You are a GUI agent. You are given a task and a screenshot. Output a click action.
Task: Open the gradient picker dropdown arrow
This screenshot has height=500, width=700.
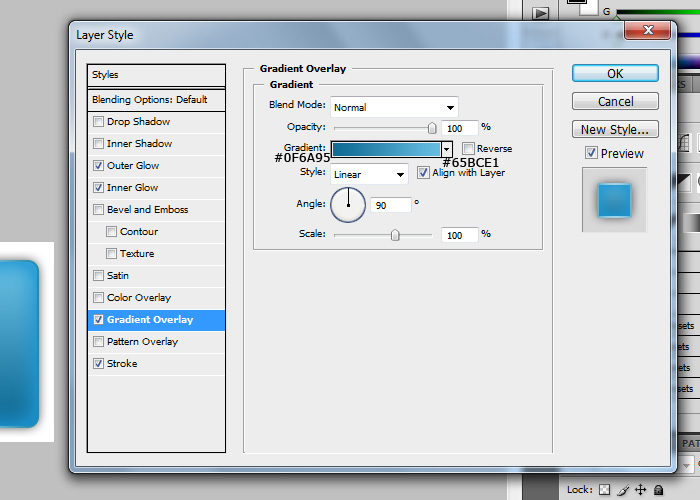[446, 149]
